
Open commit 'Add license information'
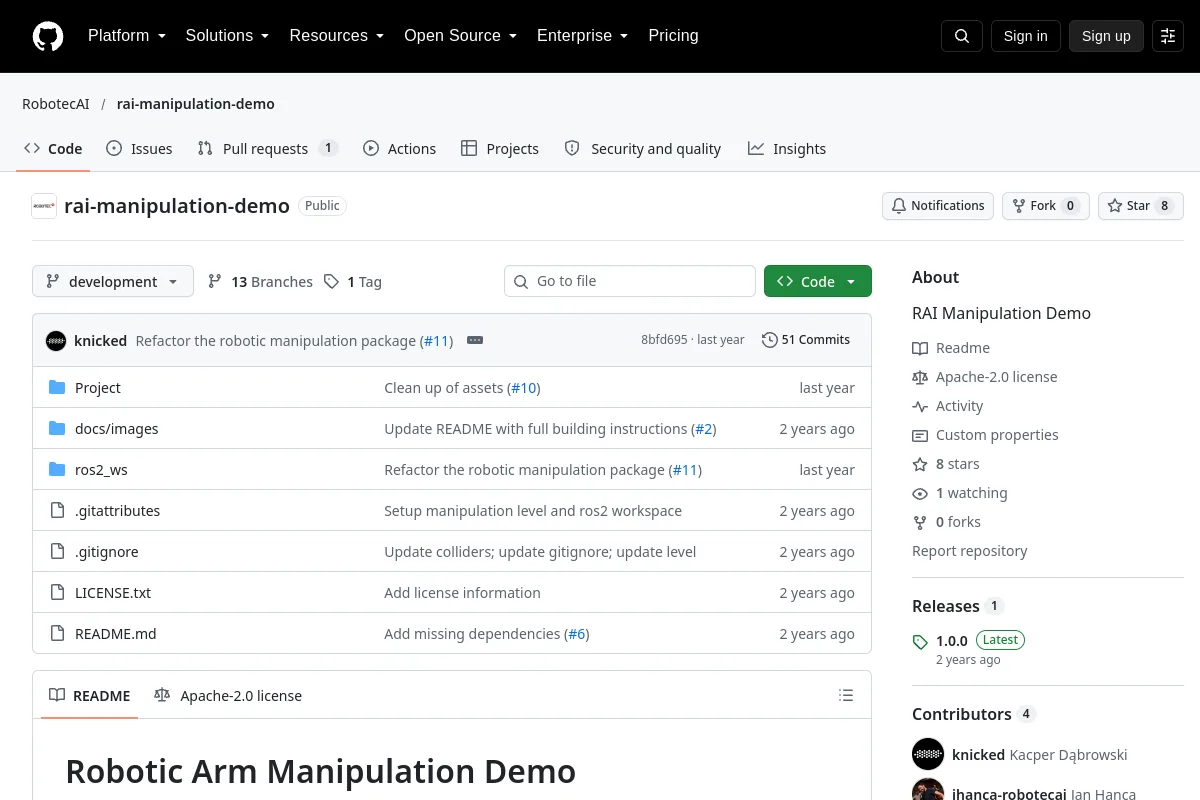[x=462, y=593]
